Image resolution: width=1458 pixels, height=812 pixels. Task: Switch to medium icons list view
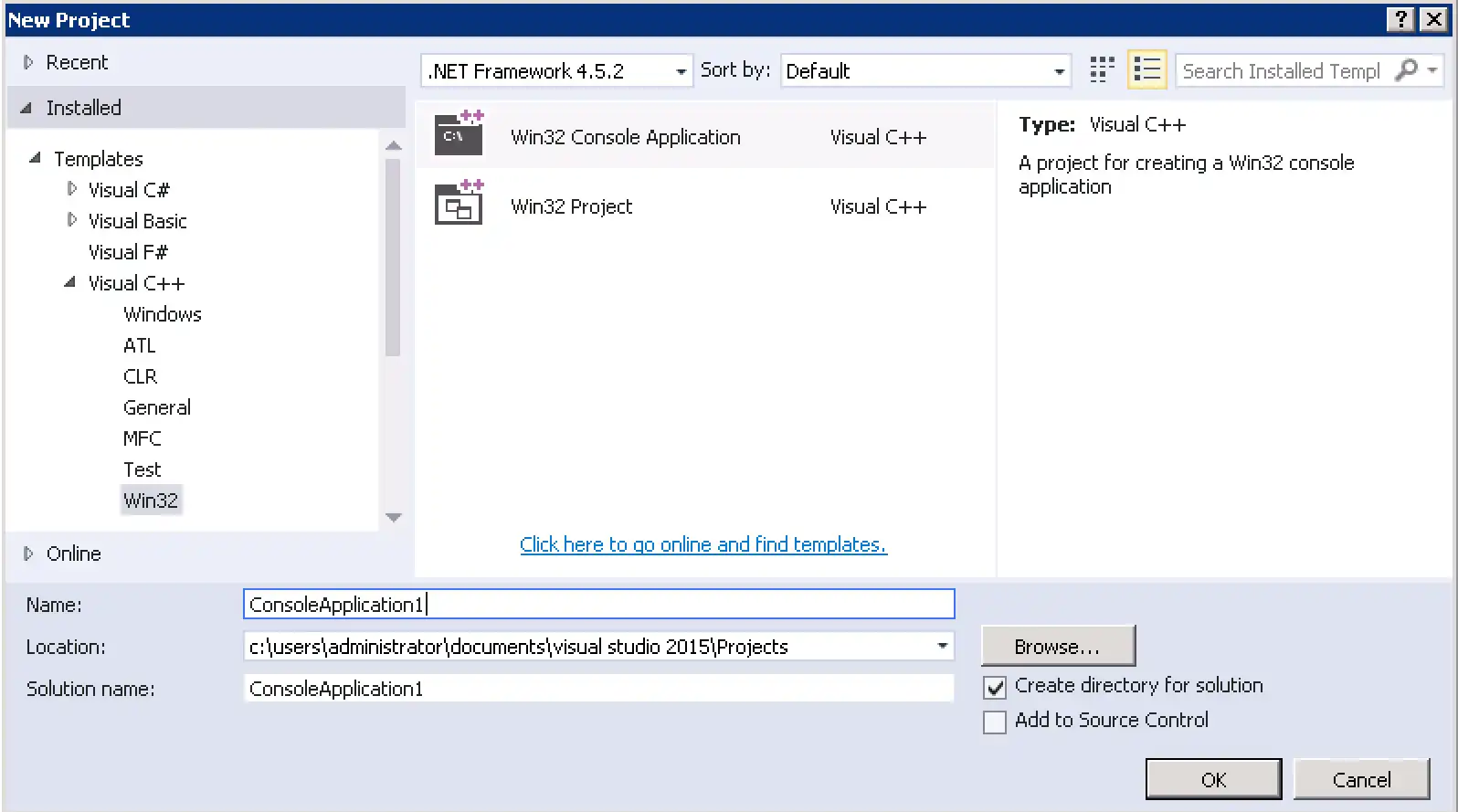[x=1146, y=70]
